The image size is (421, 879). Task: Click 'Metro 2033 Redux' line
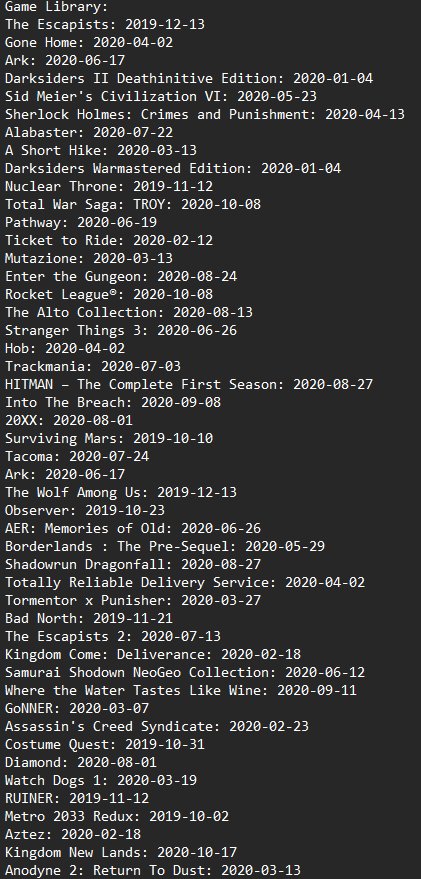coord(117,816)
